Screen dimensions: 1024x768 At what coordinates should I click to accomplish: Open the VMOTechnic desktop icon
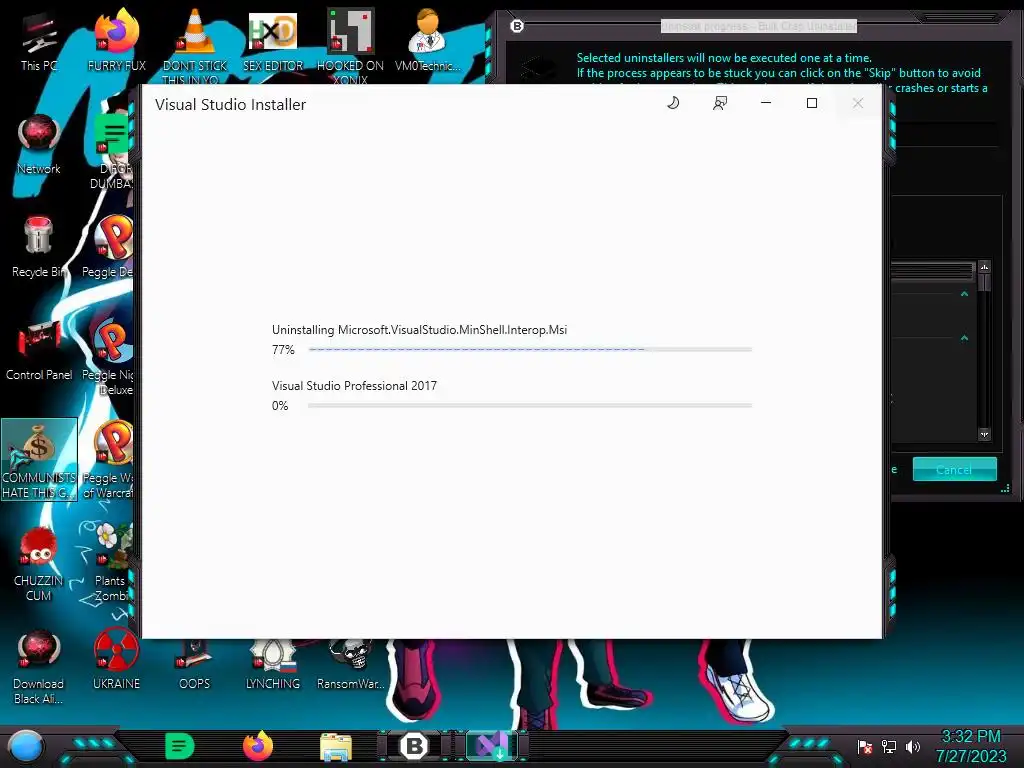pos(428,42)
